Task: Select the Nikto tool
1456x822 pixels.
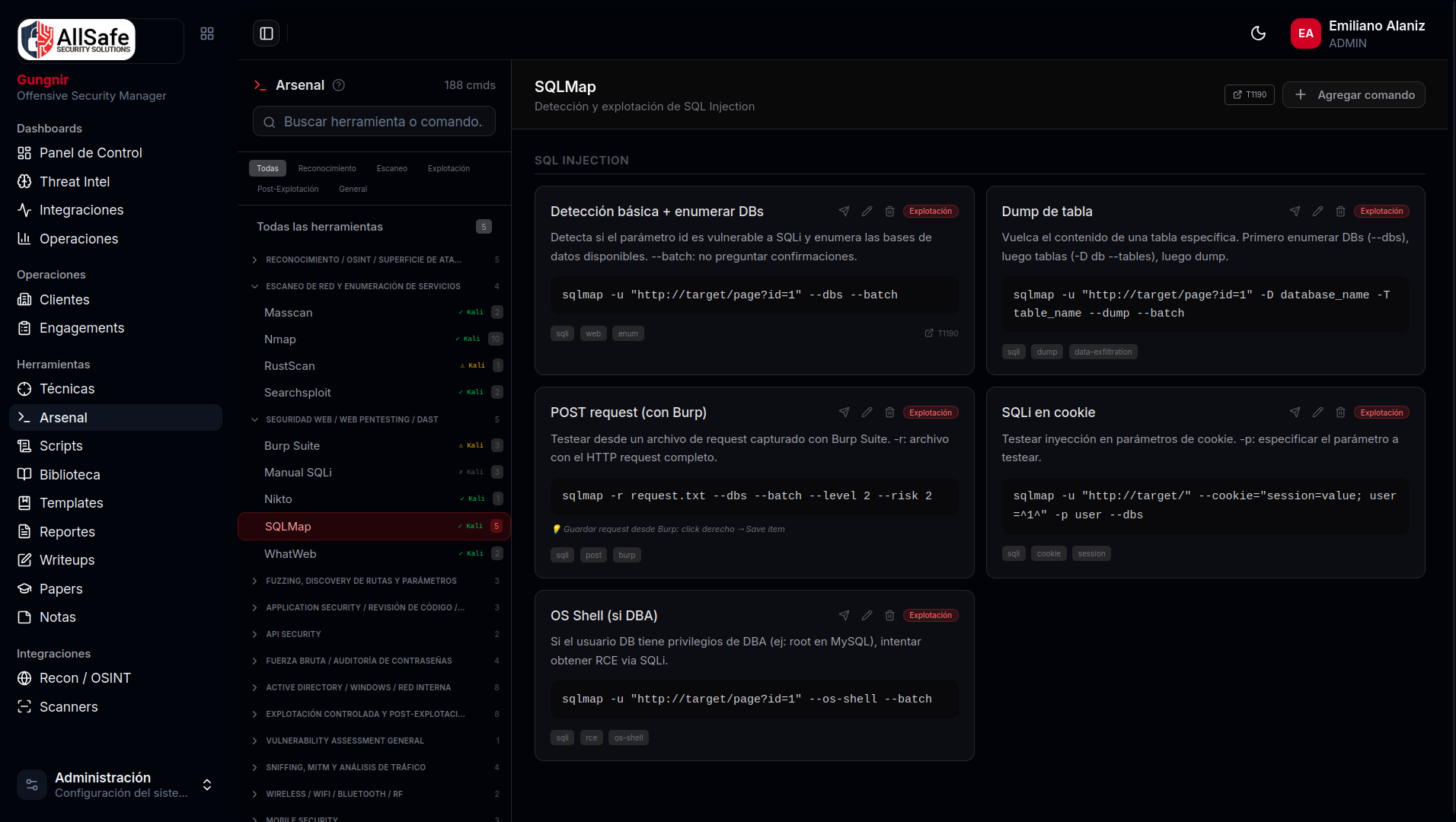Action: point(374,499)
